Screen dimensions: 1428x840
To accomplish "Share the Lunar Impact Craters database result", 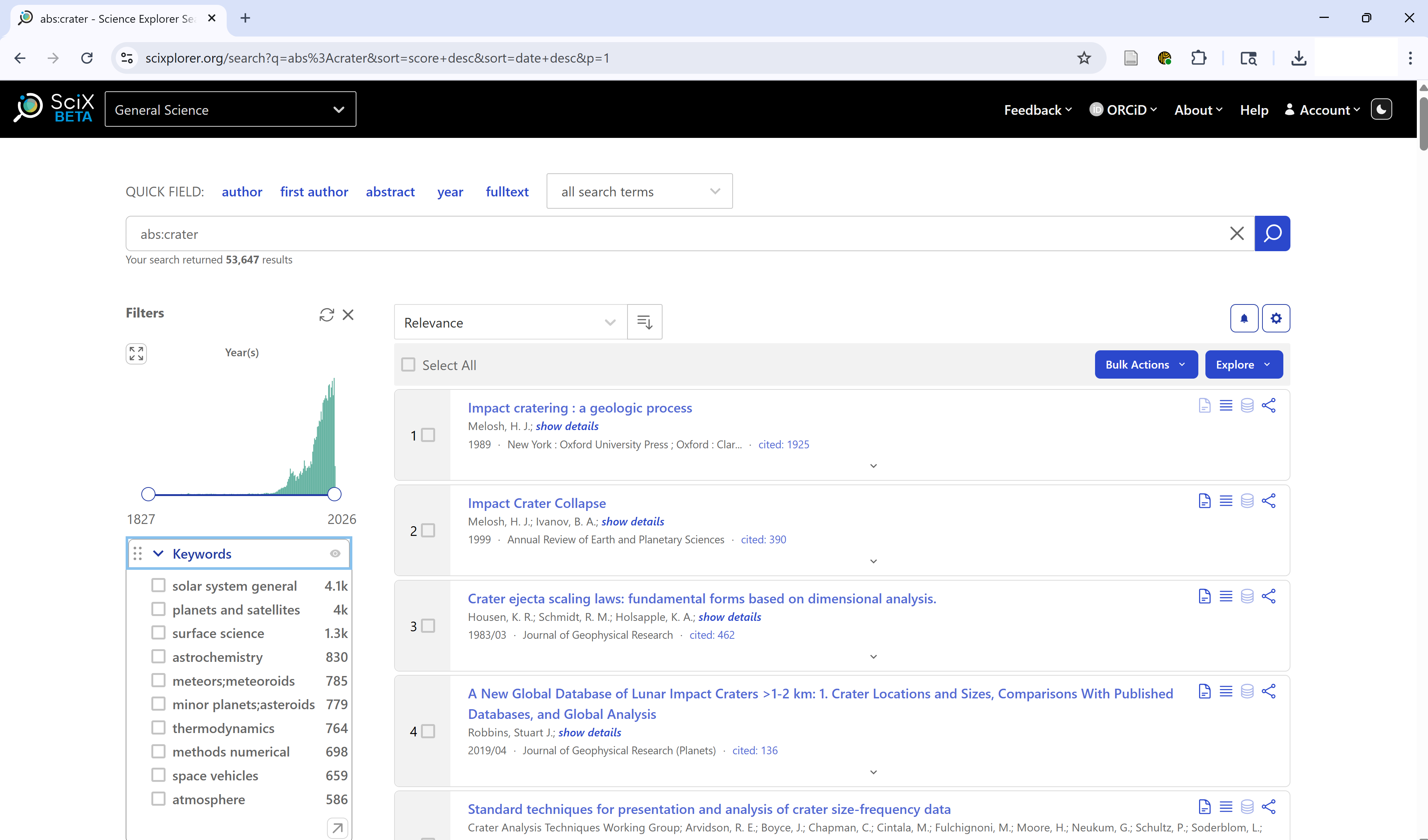I will pyautogui.click(x=1268, y=691).
